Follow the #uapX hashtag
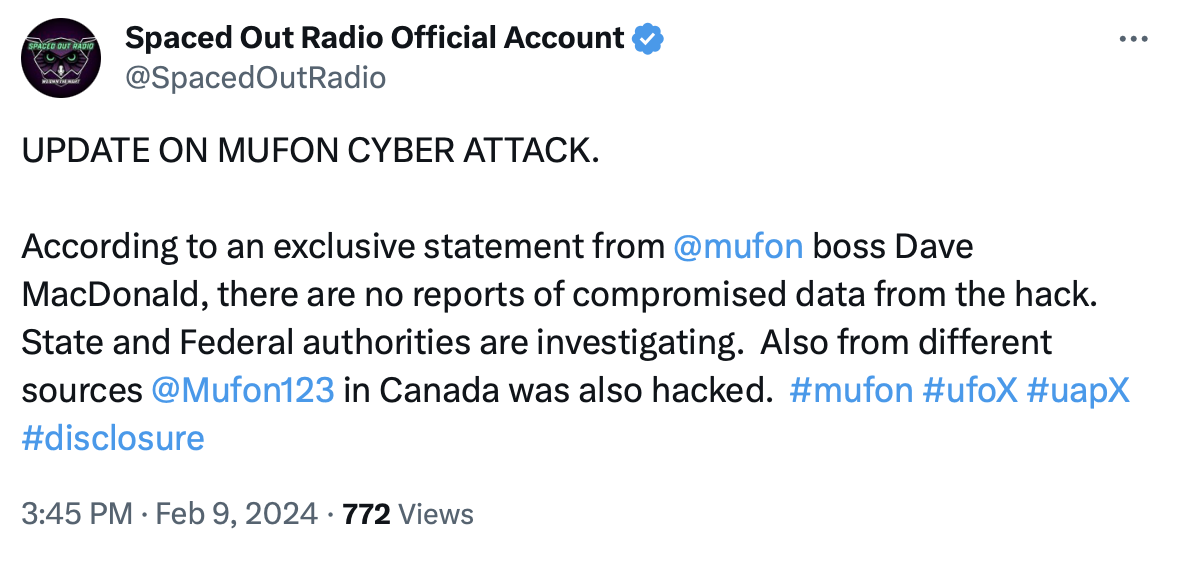 1078,390
